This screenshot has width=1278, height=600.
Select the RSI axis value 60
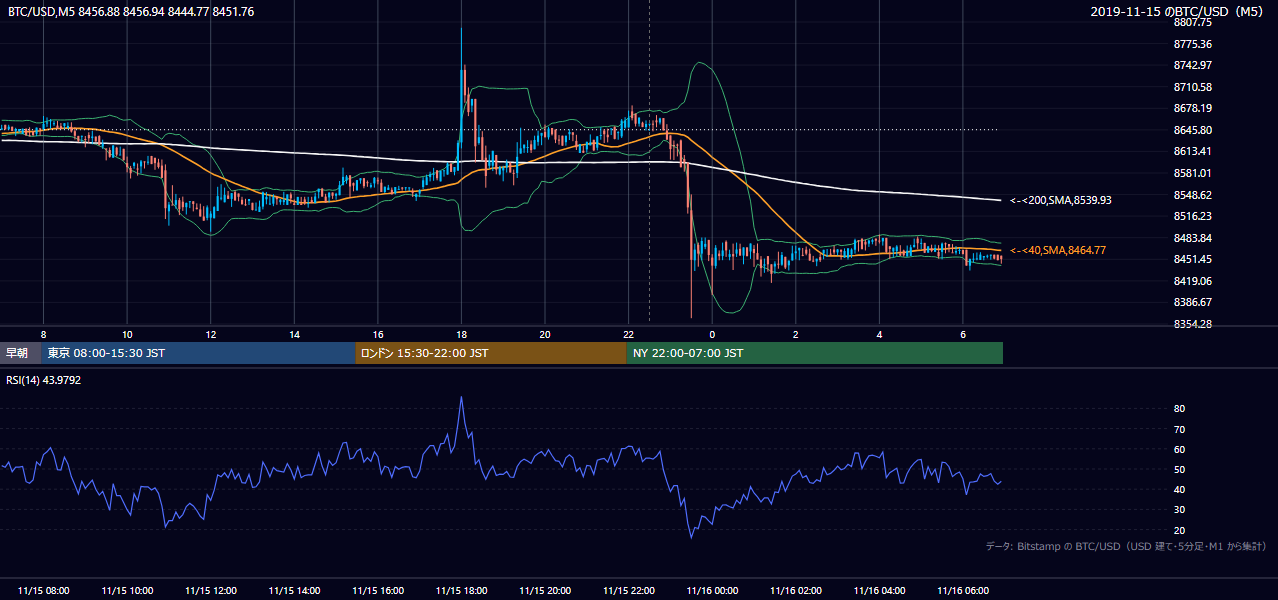1180,449
